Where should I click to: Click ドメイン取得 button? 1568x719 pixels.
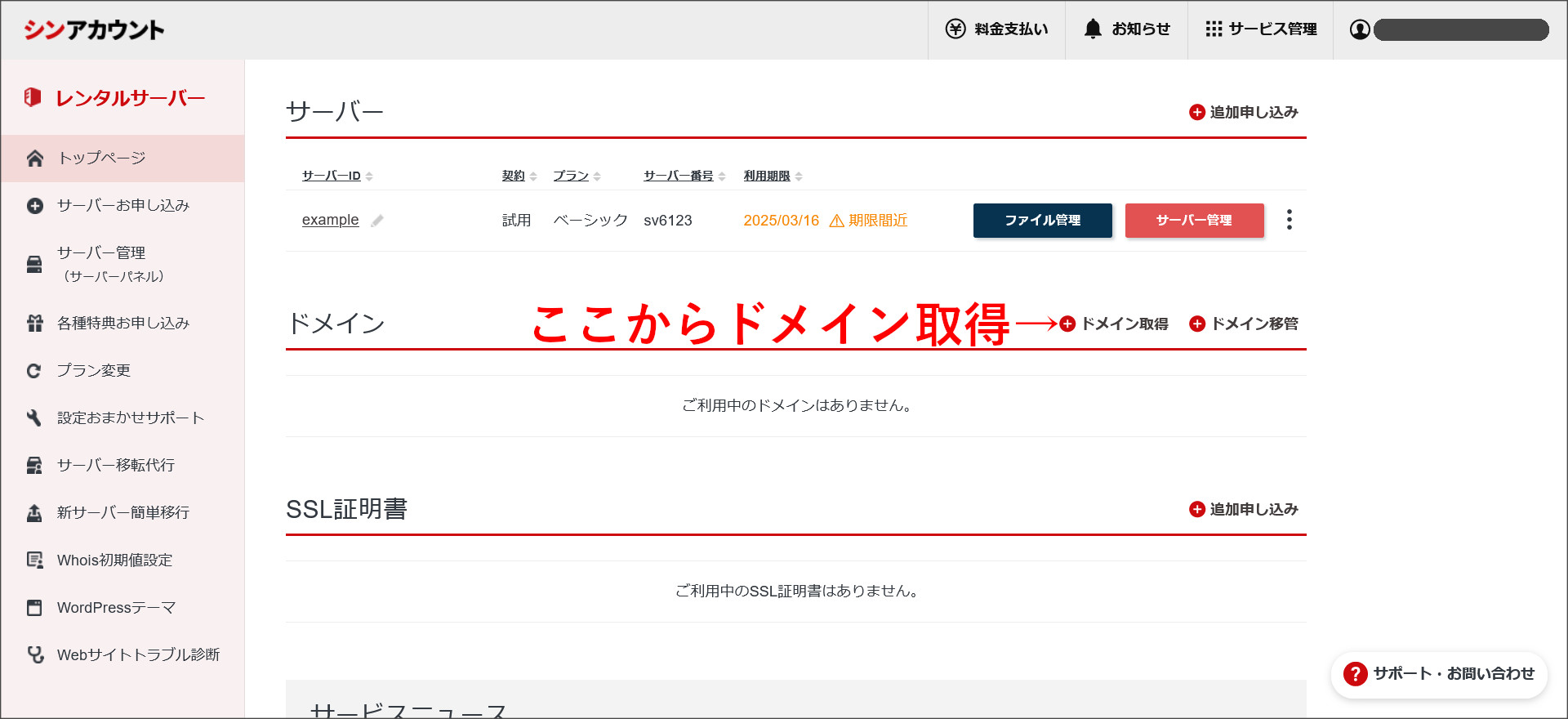[x=1114, y=324]
